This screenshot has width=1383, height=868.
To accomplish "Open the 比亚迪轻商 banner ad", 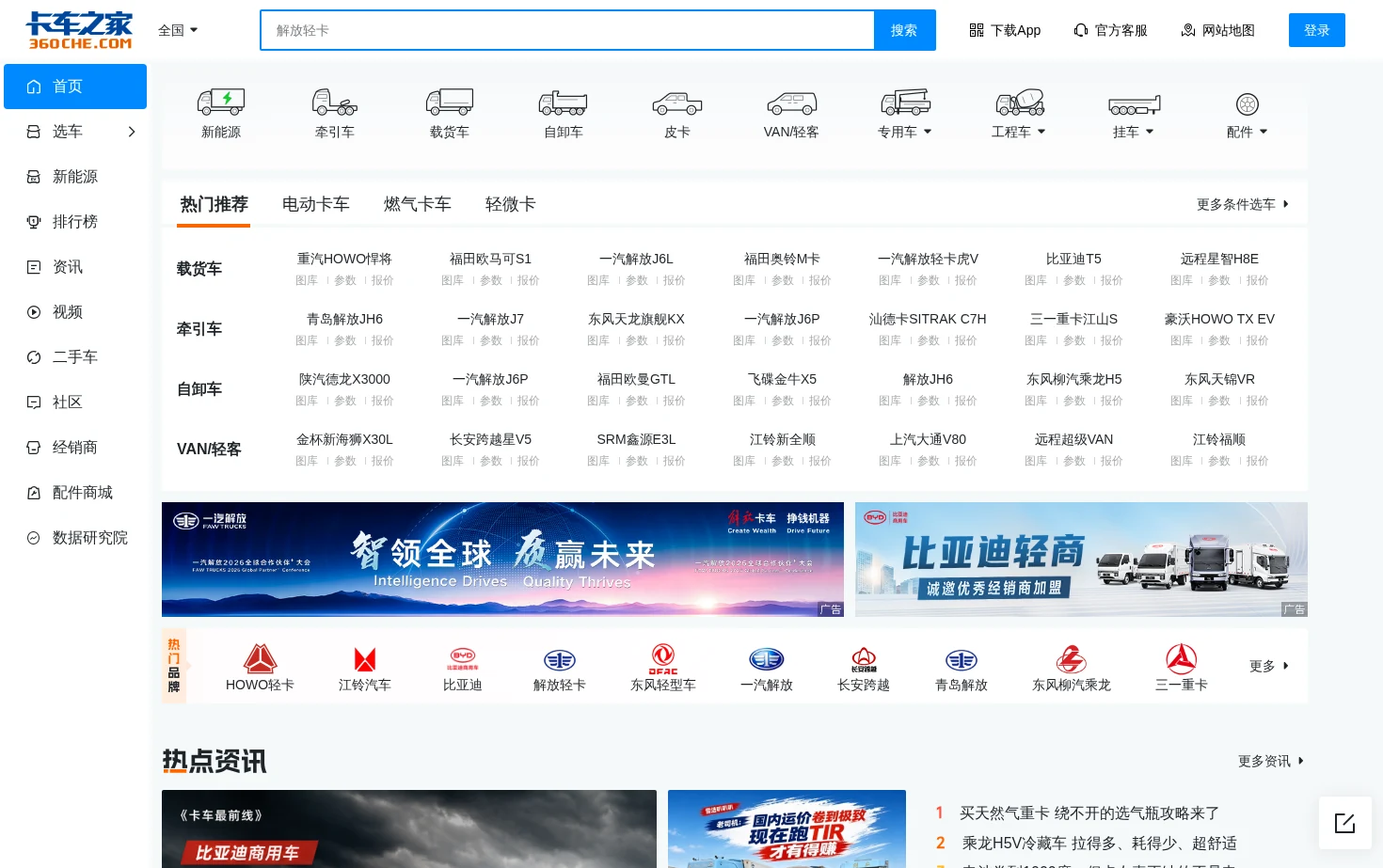I will [x=1081, y=560].
